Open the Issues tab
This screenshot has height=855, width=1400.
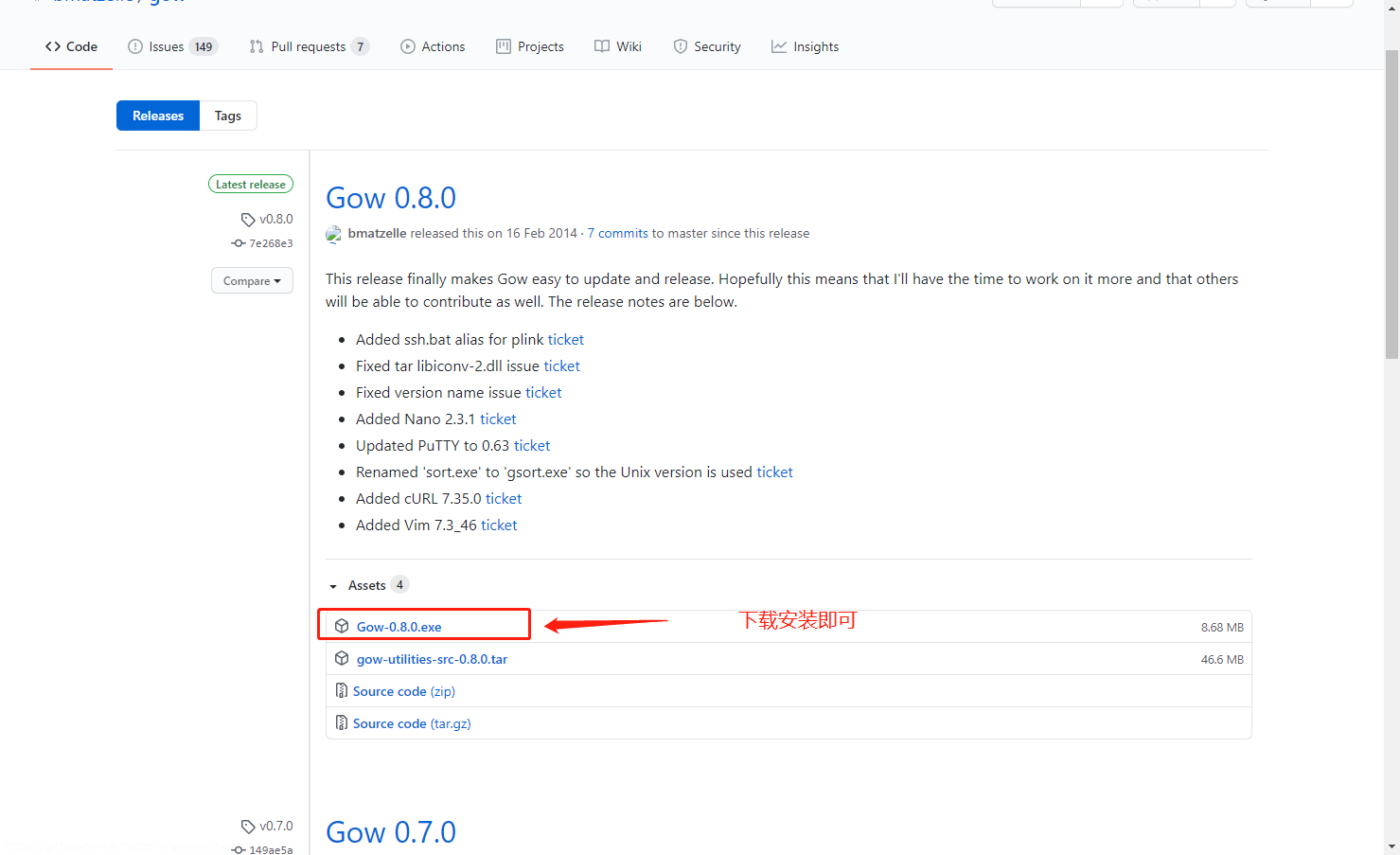point(172,46)
